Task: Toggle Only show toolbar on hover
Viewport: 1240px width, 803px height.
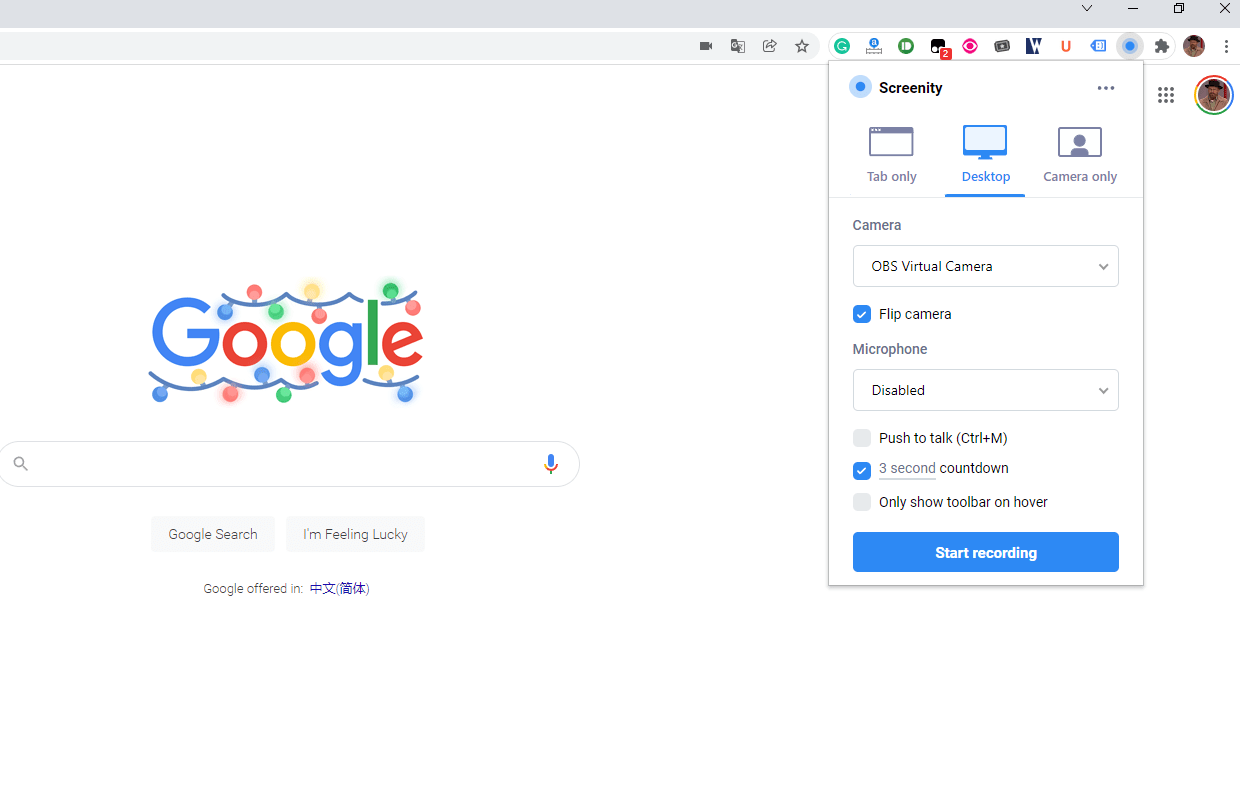Action: pyautogui.click(x=862, y=502)
